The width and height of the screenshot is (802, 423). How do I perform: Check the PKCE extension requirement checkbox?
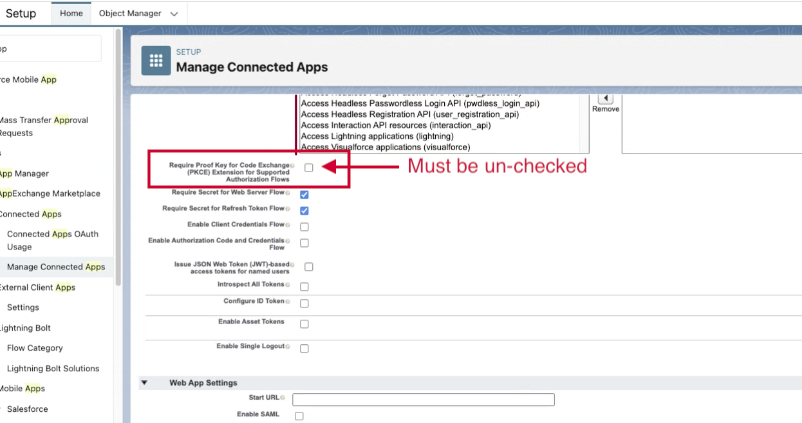[309, 168]
